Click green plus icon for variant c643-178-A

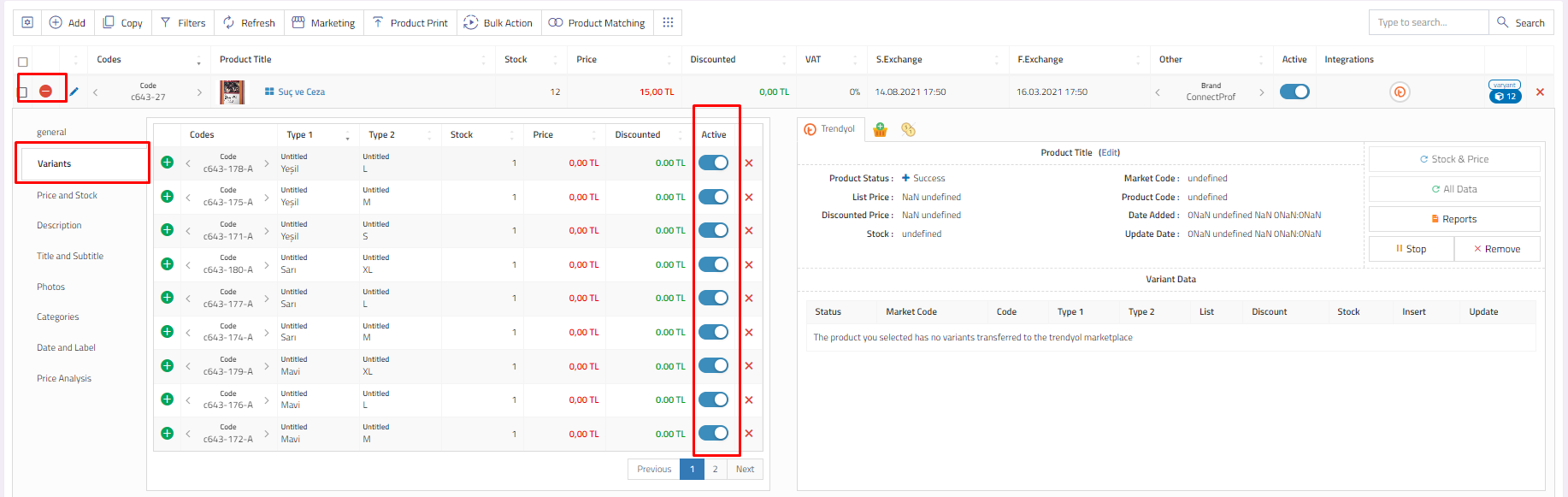(168, 163)
